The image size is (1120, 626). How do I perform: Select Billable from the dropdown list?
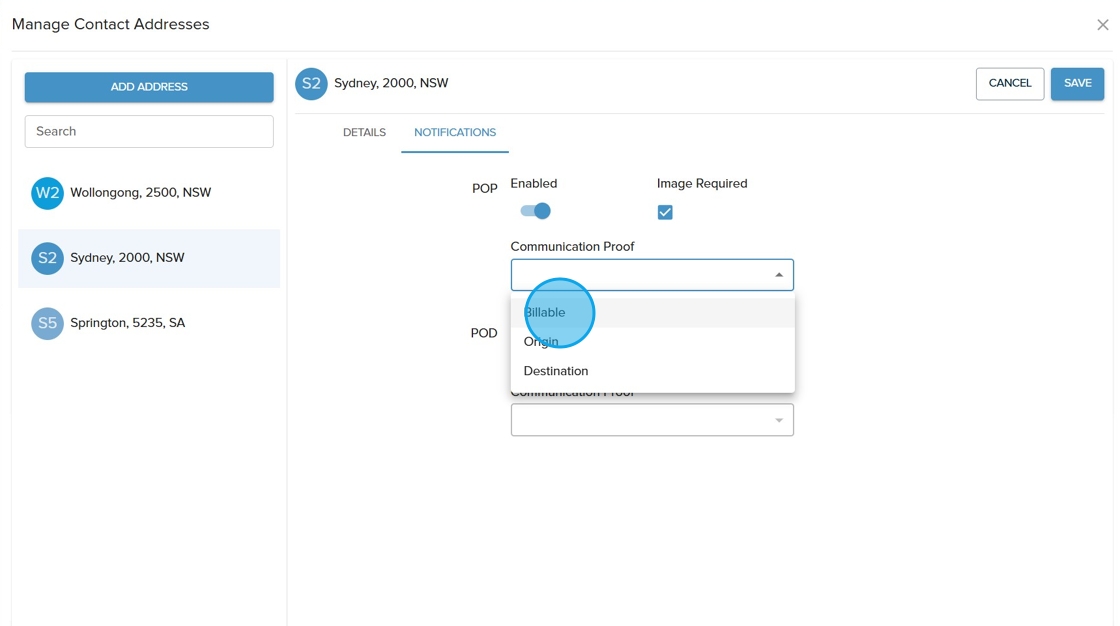tap(545, 313)
